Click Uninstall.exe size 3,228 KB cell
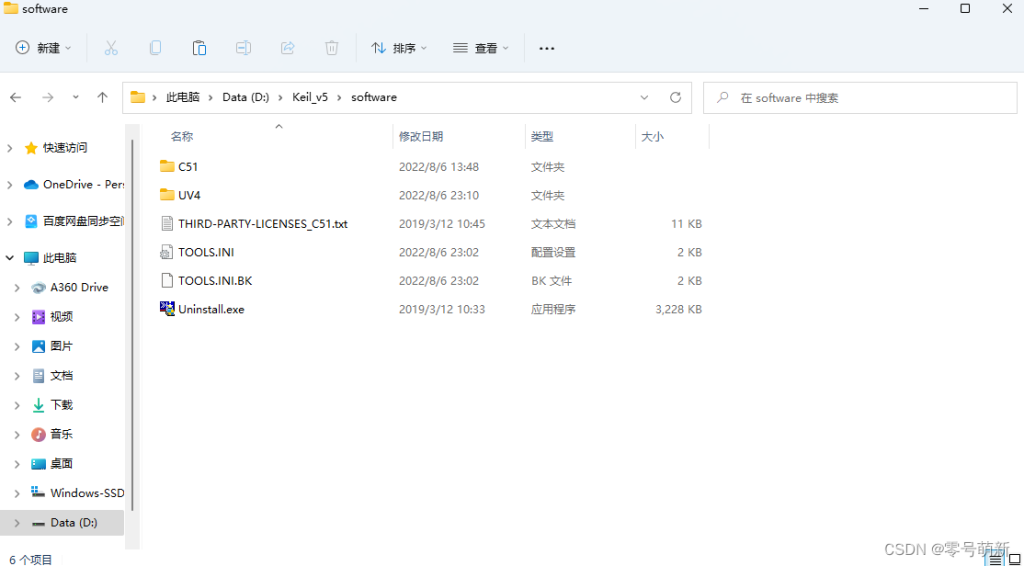Viewport: 1024px width, 566px height. 679,309
